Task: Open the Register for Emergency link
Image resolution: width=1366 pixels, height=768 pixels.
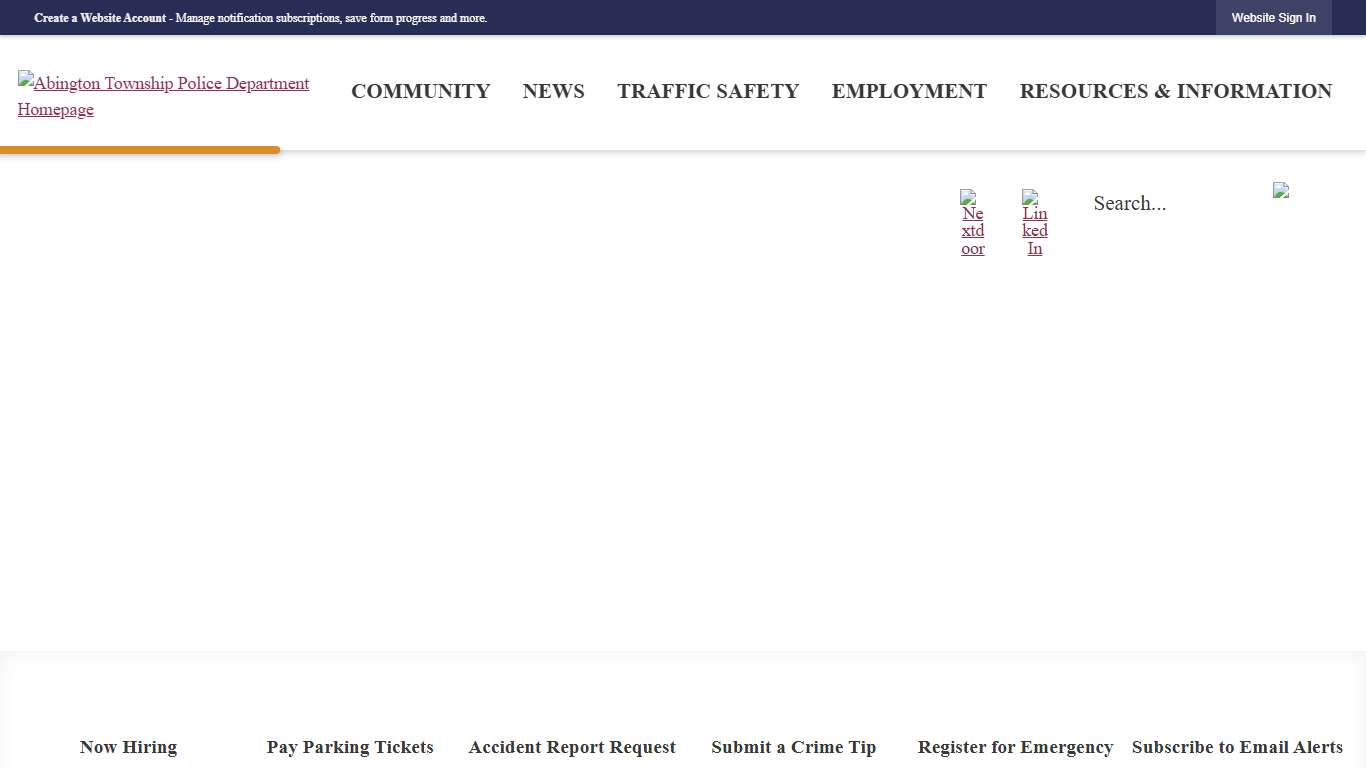Action: (x=1015, y=747)
